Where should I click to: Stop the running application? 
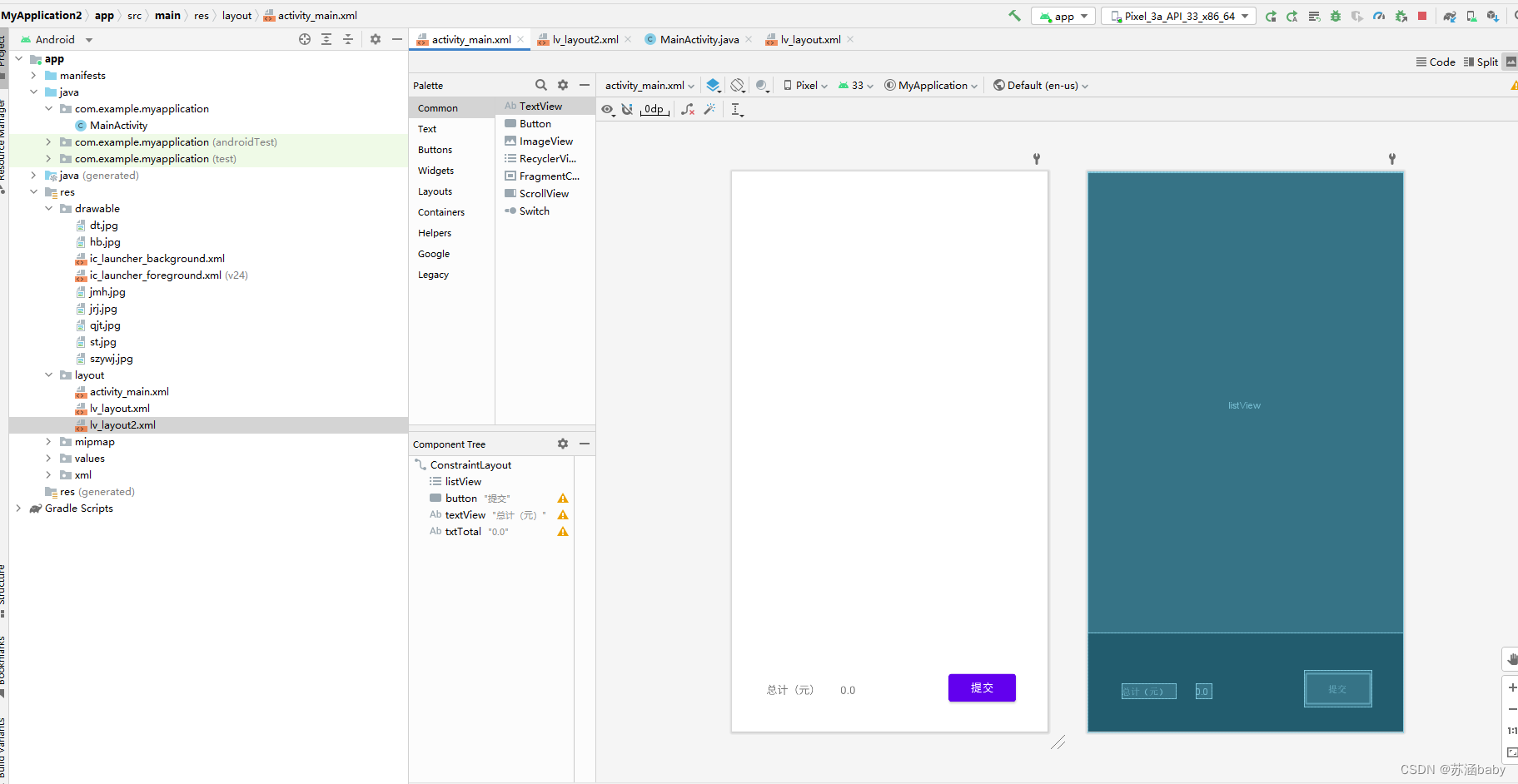1423,16
